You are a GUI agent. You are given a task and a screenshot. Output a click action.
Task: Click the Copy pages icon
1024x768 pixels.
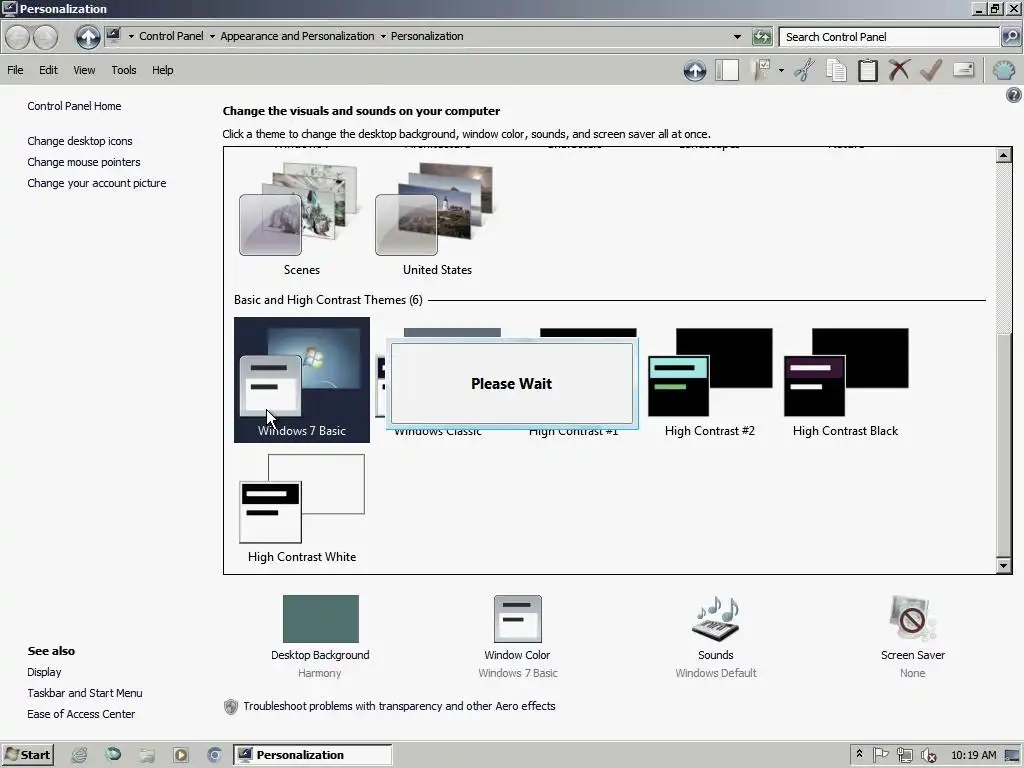coord(837,70)
